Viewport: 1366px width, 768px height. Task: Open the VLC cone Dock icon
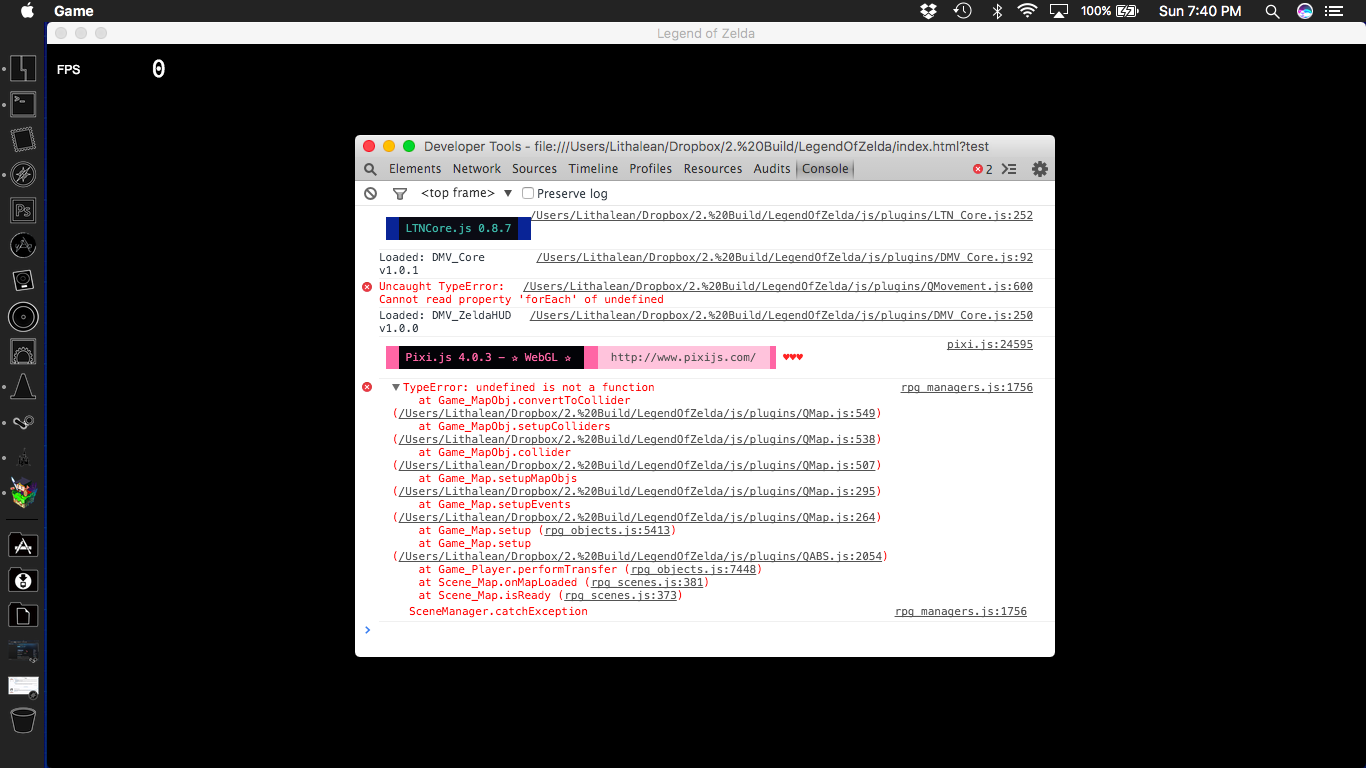coord(23,387)
